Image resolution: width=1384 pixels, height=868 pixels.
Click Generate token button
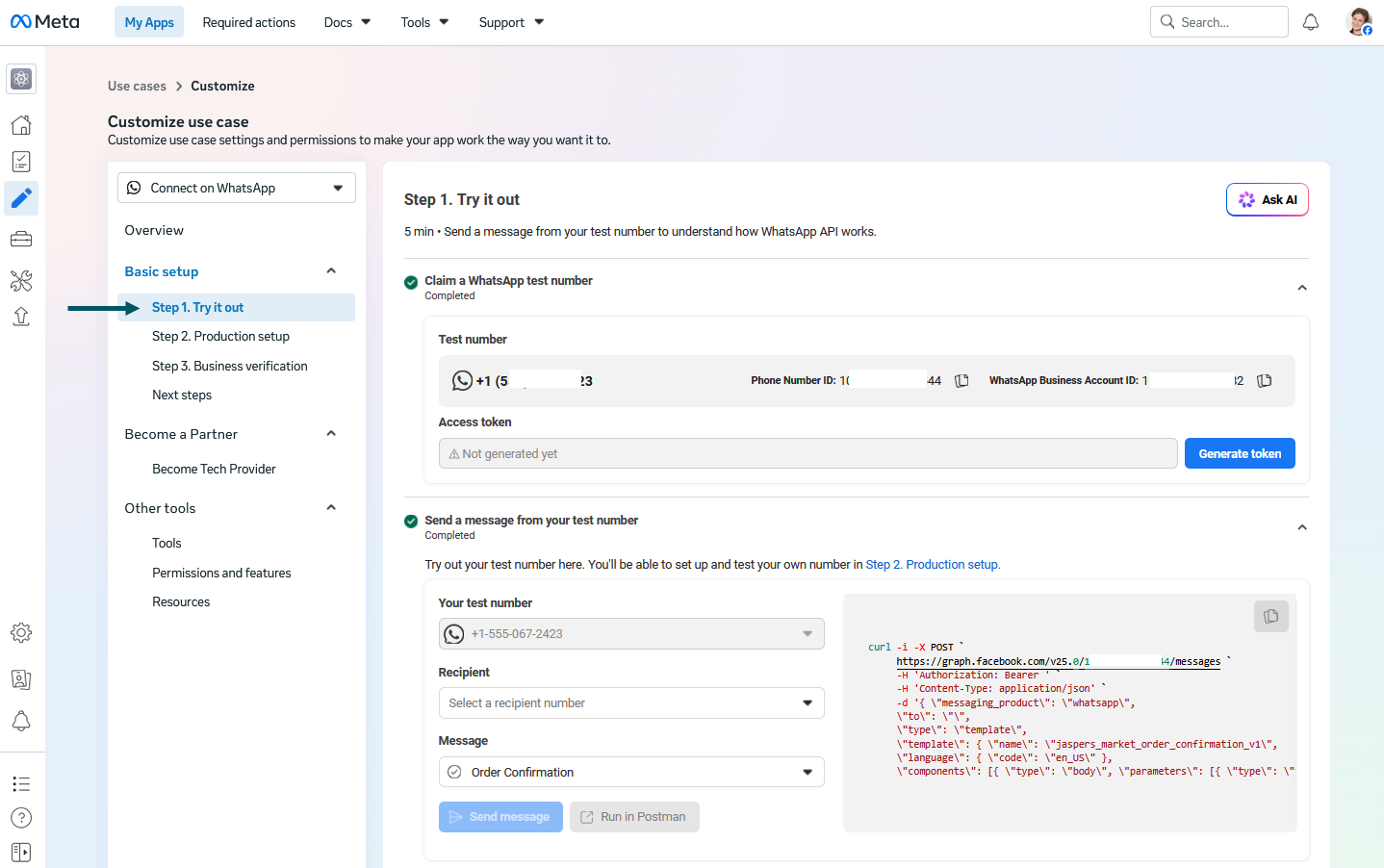[x=1240, y=453]
